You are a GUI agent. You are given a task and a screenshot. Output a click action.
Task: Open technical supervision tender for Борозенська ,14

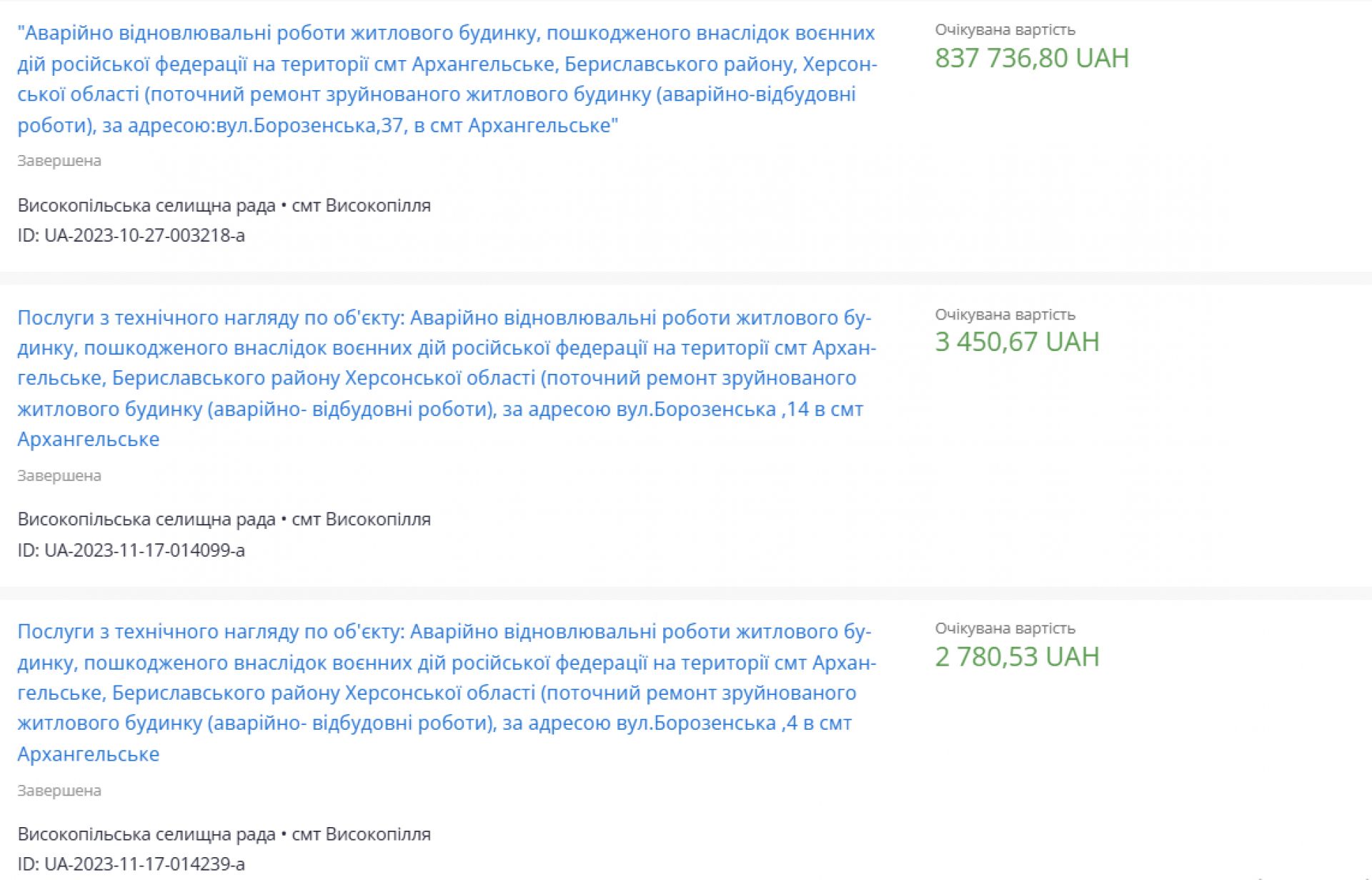(x=447, y=378)
